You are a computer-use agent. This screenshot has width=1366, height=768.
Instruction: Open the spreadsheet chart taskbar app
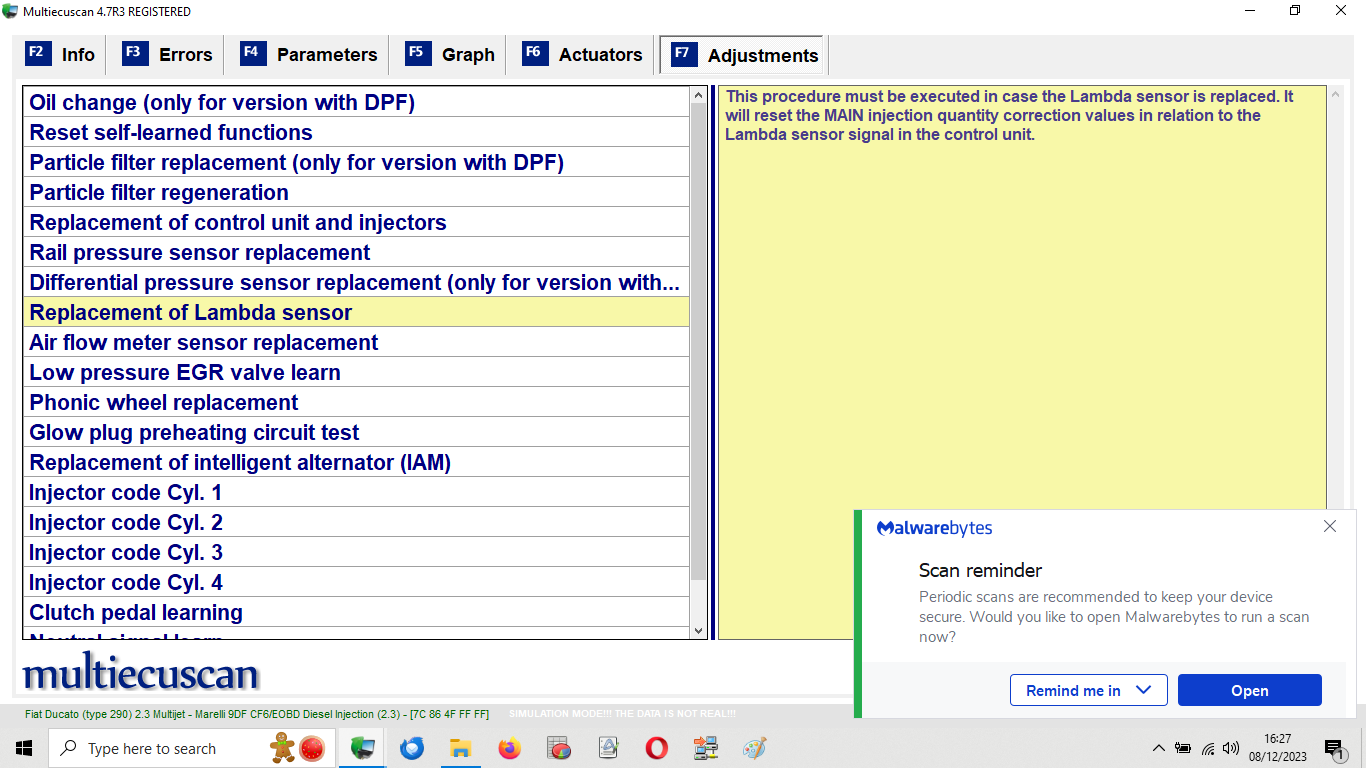558,748
